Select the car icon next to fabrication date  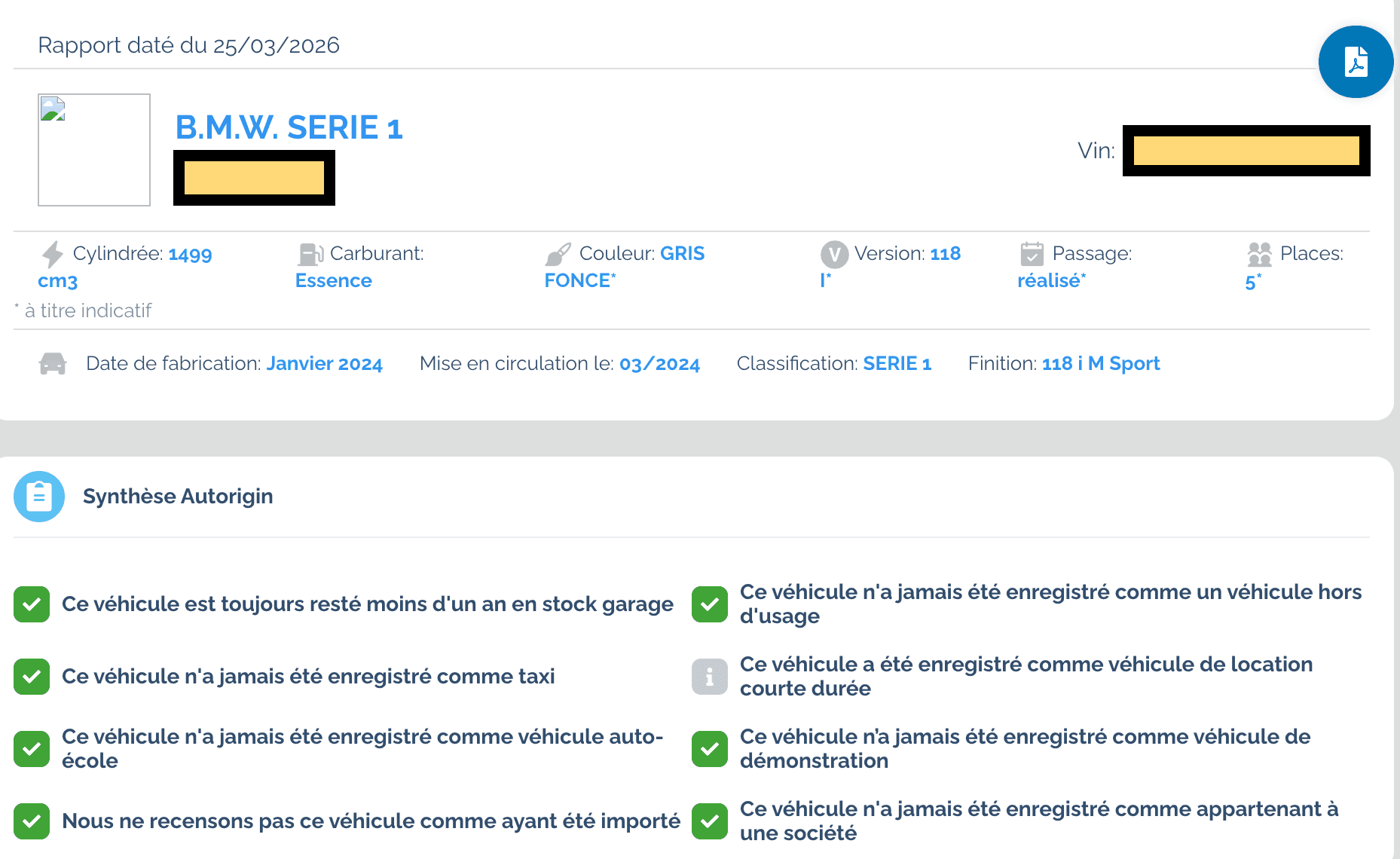pyautogui.click(x=51, y=364)
